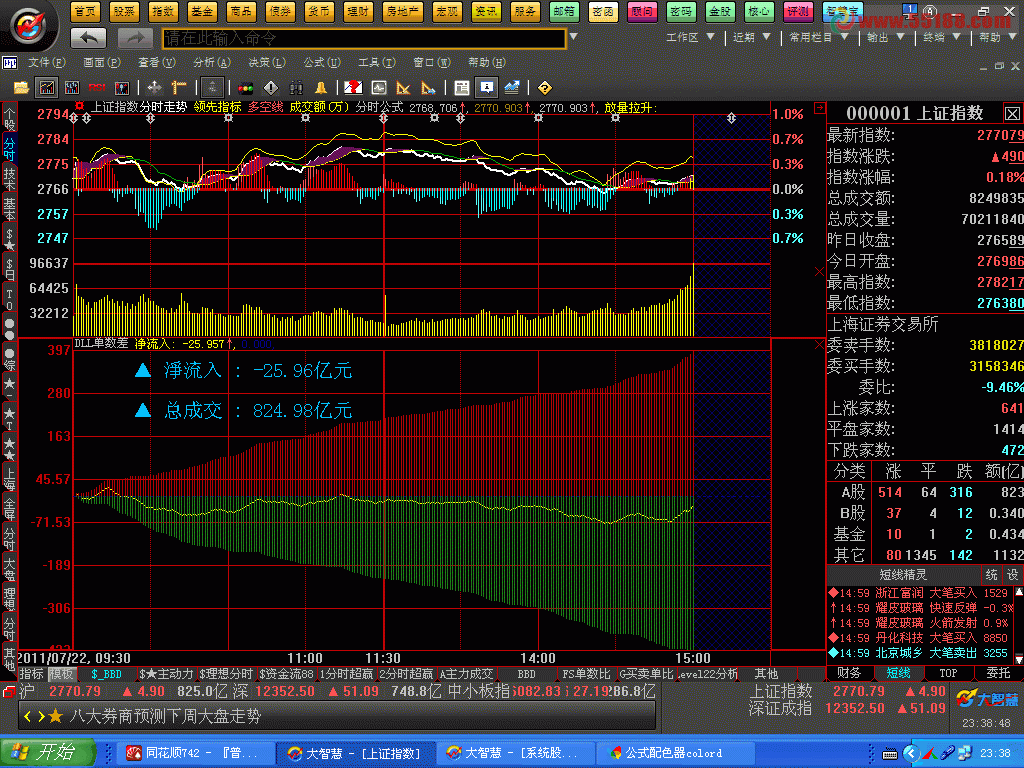Click the 首页 button
1024x768 pixels.
[85, 11]
